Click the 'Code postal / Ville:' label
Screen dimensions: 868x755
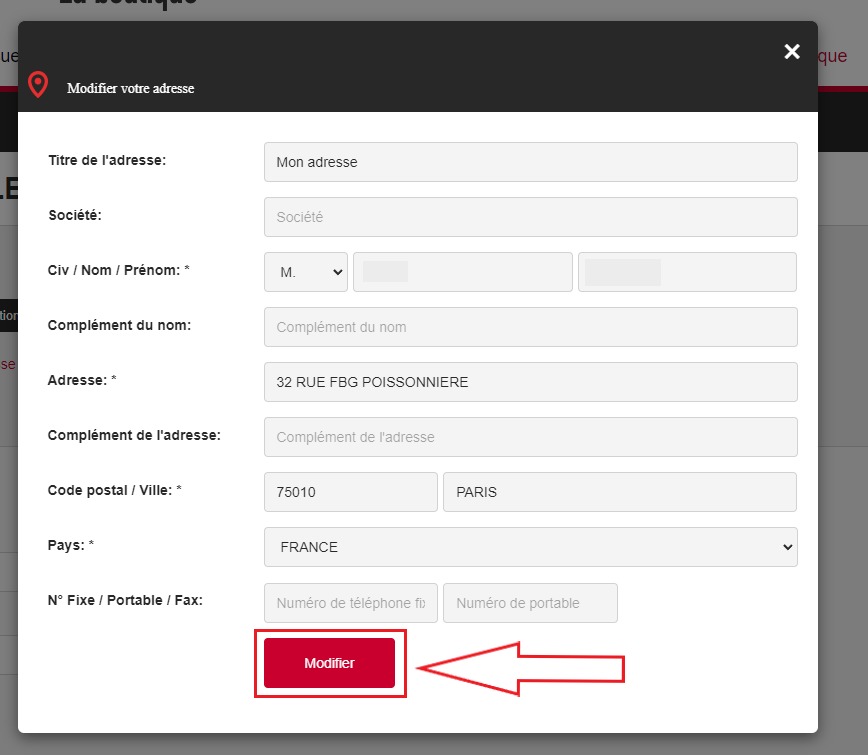[114, 490]
